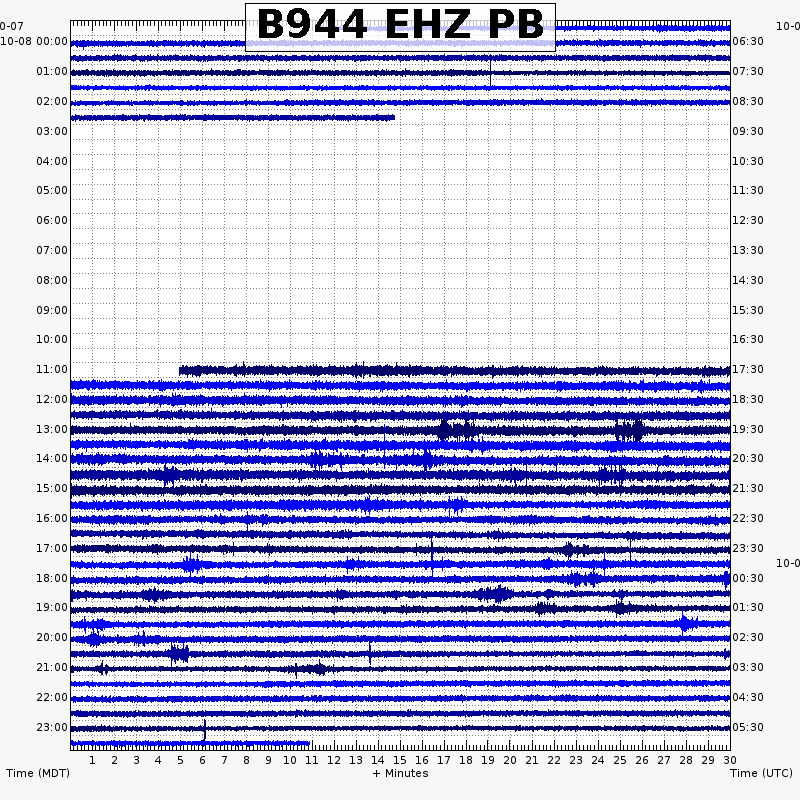Click where the 11:00 trace resumes near minute 5
This screenshot has height=800, width=800.
click(181, 371)
